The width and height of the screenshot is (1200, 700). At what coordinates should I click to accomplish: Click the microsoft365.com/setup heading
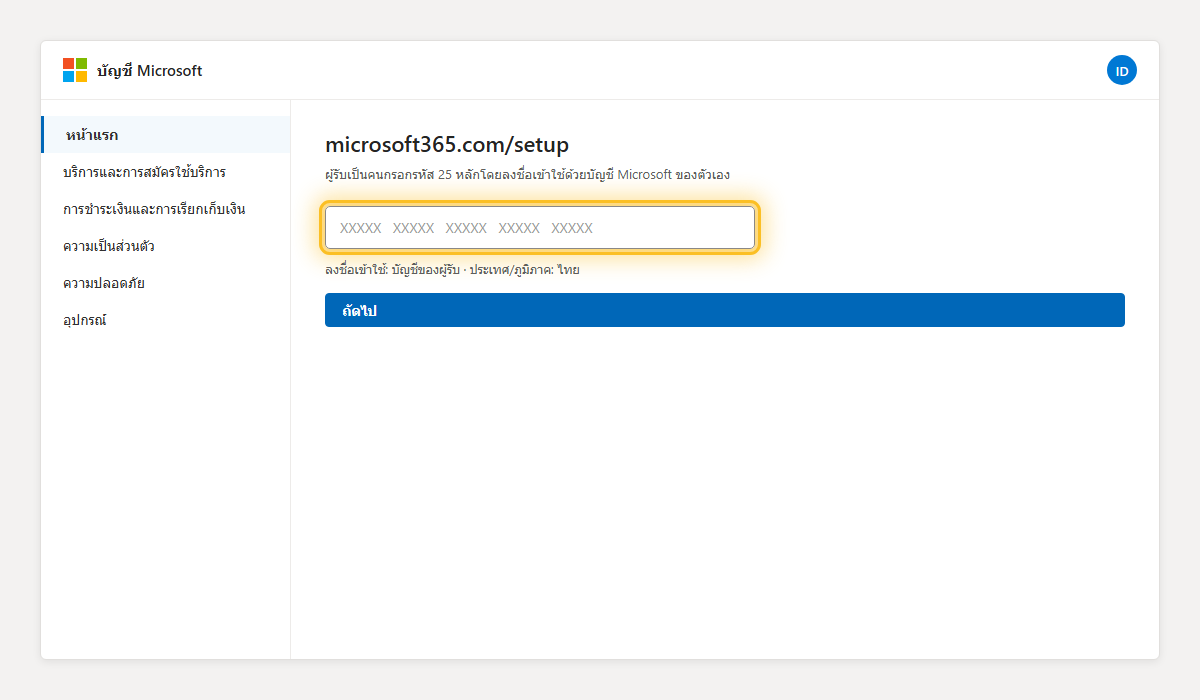tap(447, 145)
